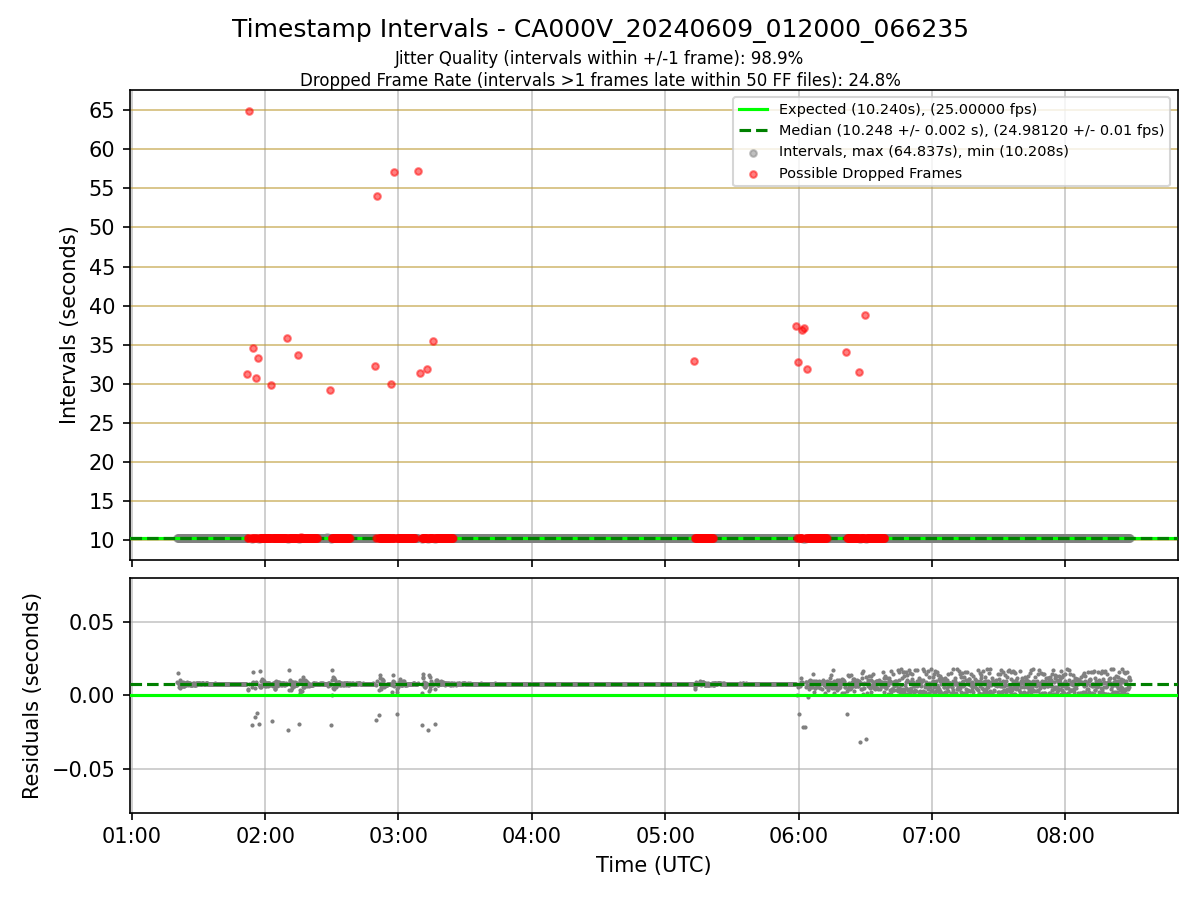Click the "Intervals (seconds)" y-axis label
The height and width of the screenshot is (900, 1200).
pyautogui.click(x=68, y=325)
